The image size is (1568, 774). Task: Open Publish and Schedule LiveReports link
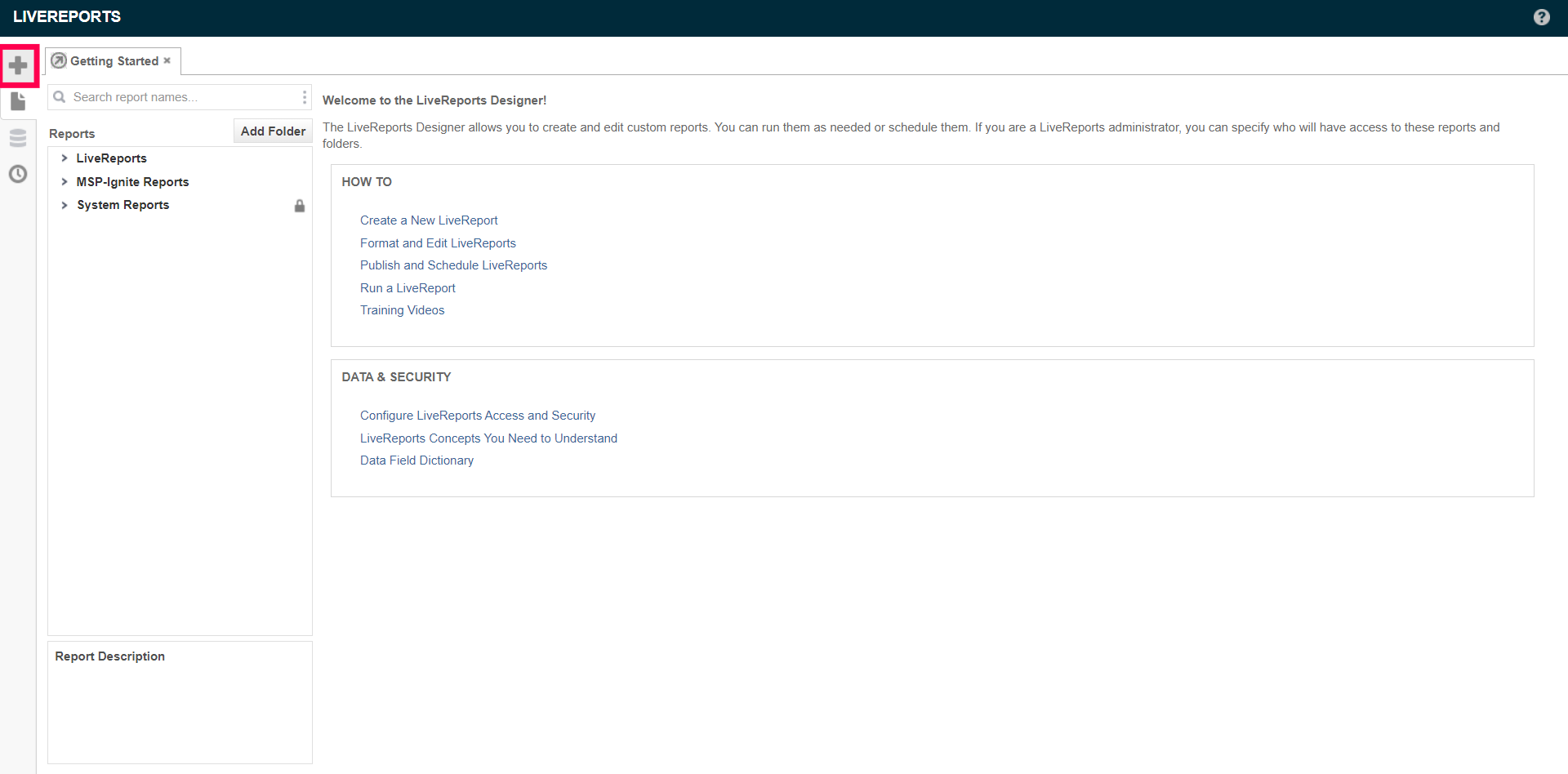point(453,265)
